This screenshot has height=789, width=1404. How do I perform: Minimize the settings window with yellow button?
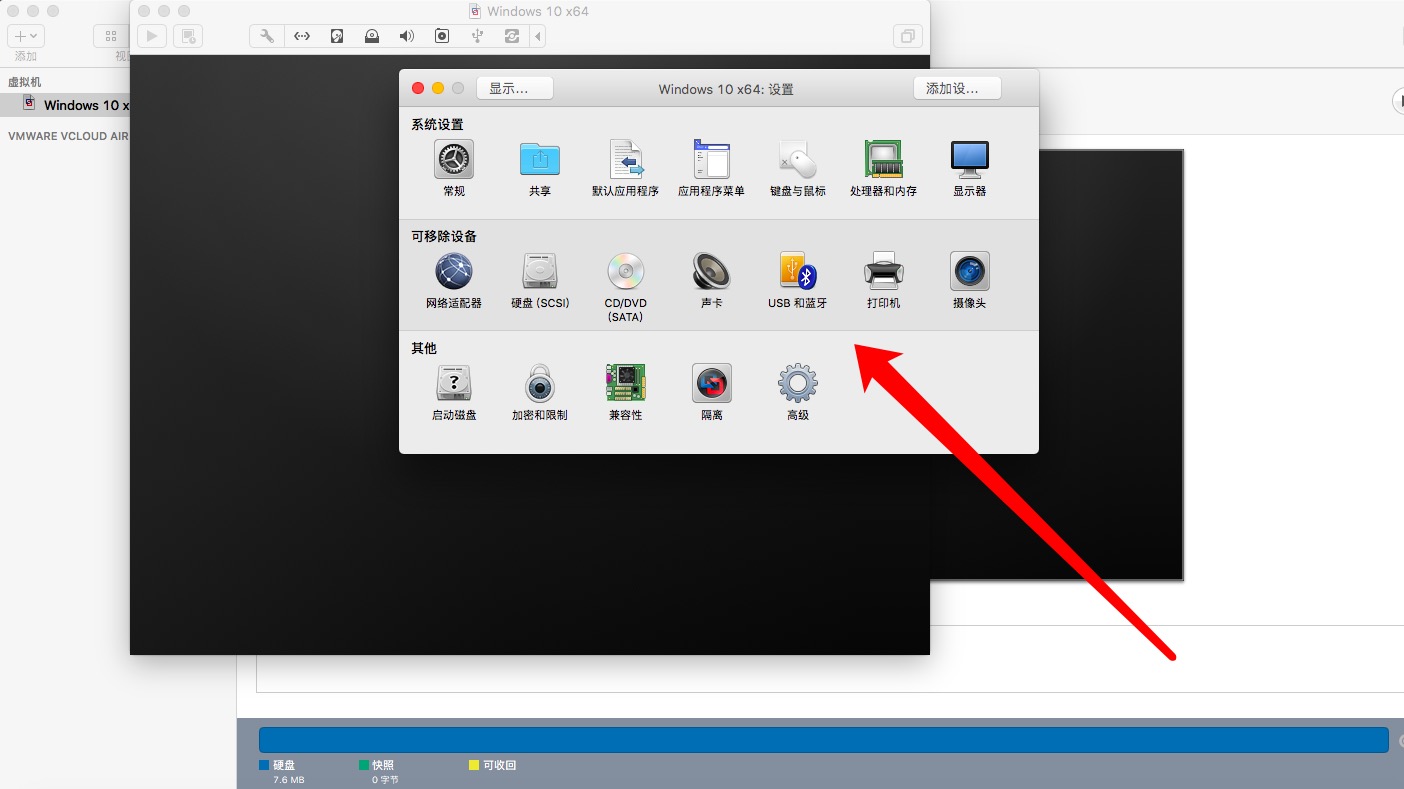coord(438,88)
